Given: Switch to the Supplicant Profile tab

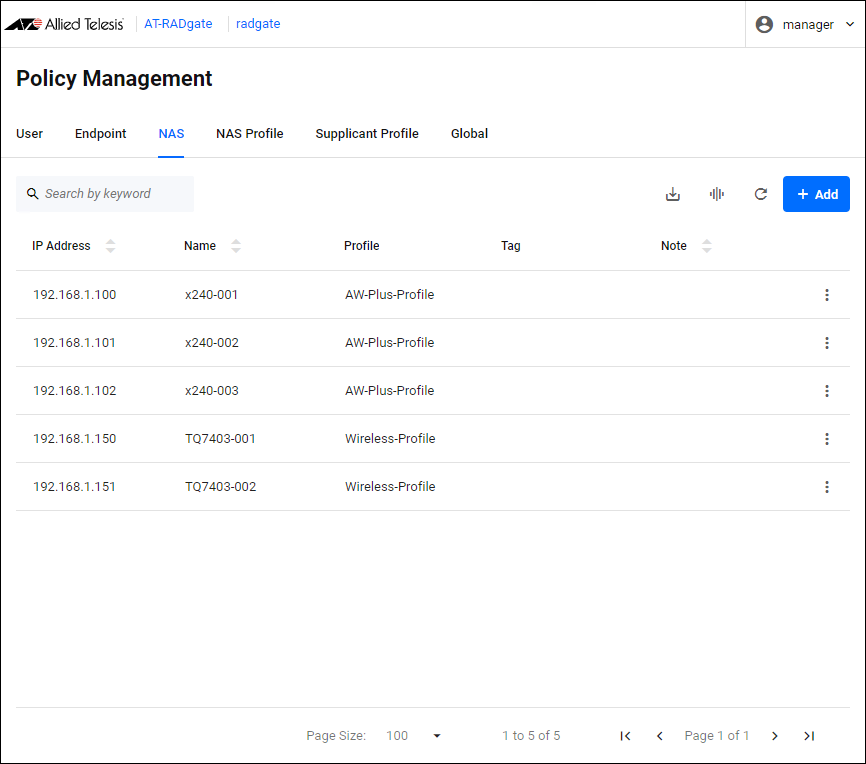Looking at the screenshot, I should (x=367, y=134).
